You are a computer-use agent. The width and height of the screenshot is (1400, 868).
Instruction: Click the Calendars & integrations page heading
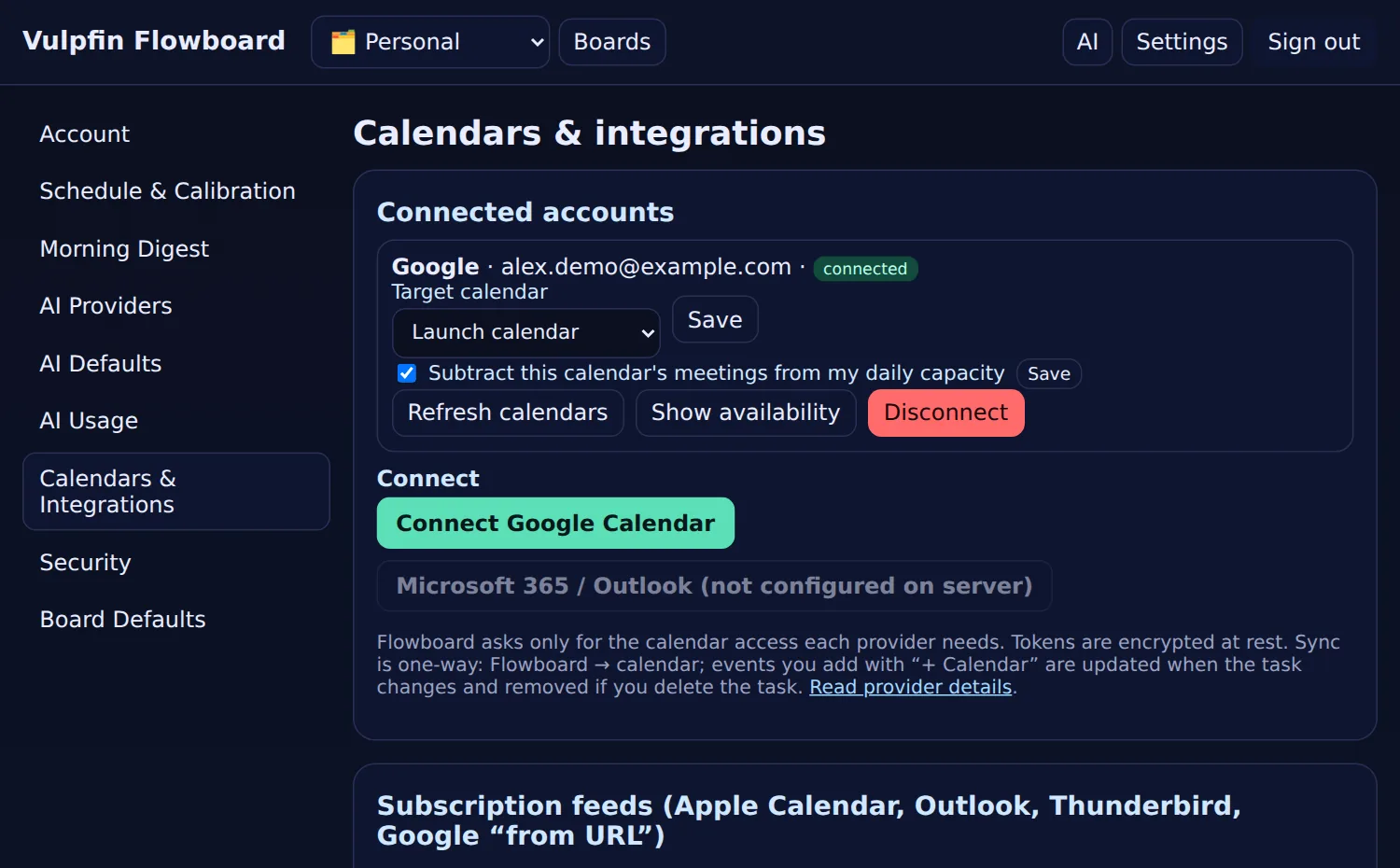[x=589, y=133]
